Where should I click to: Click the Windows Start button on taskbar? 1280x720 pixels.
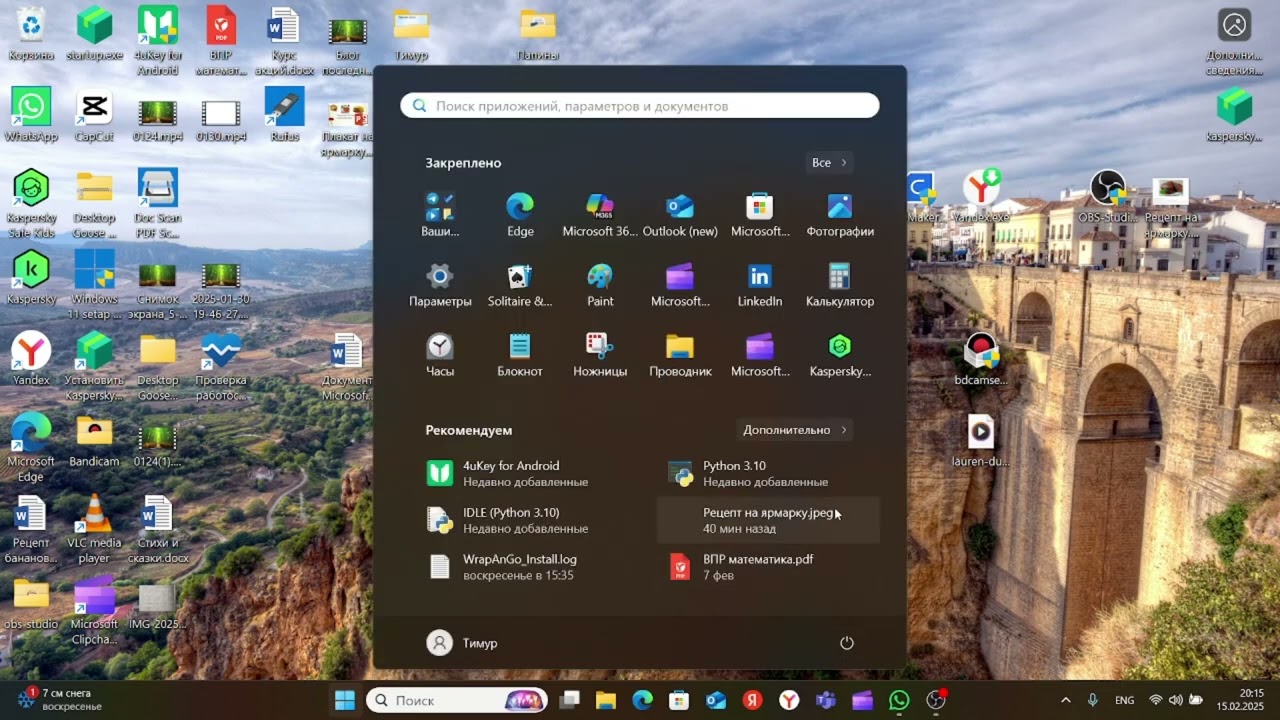[345, 700]
